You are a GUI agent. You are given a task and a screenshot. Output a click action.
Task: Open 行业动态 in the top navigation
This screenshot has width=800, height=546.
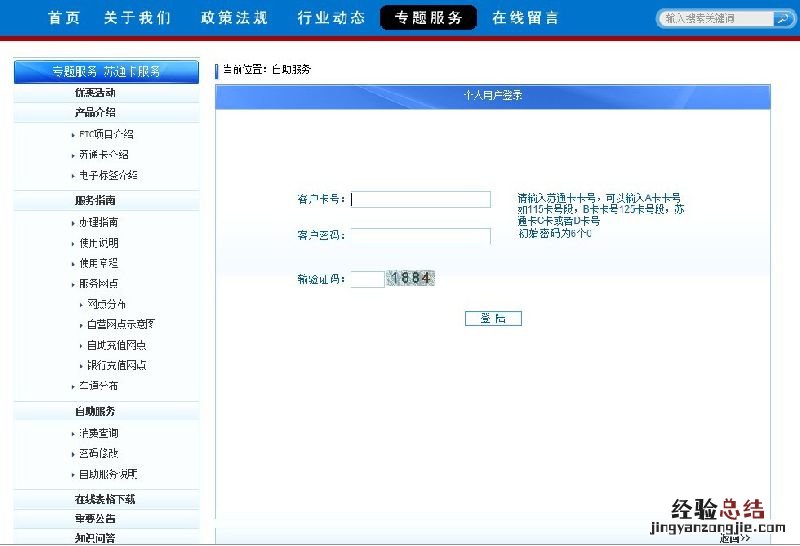[x=331, y=18]
